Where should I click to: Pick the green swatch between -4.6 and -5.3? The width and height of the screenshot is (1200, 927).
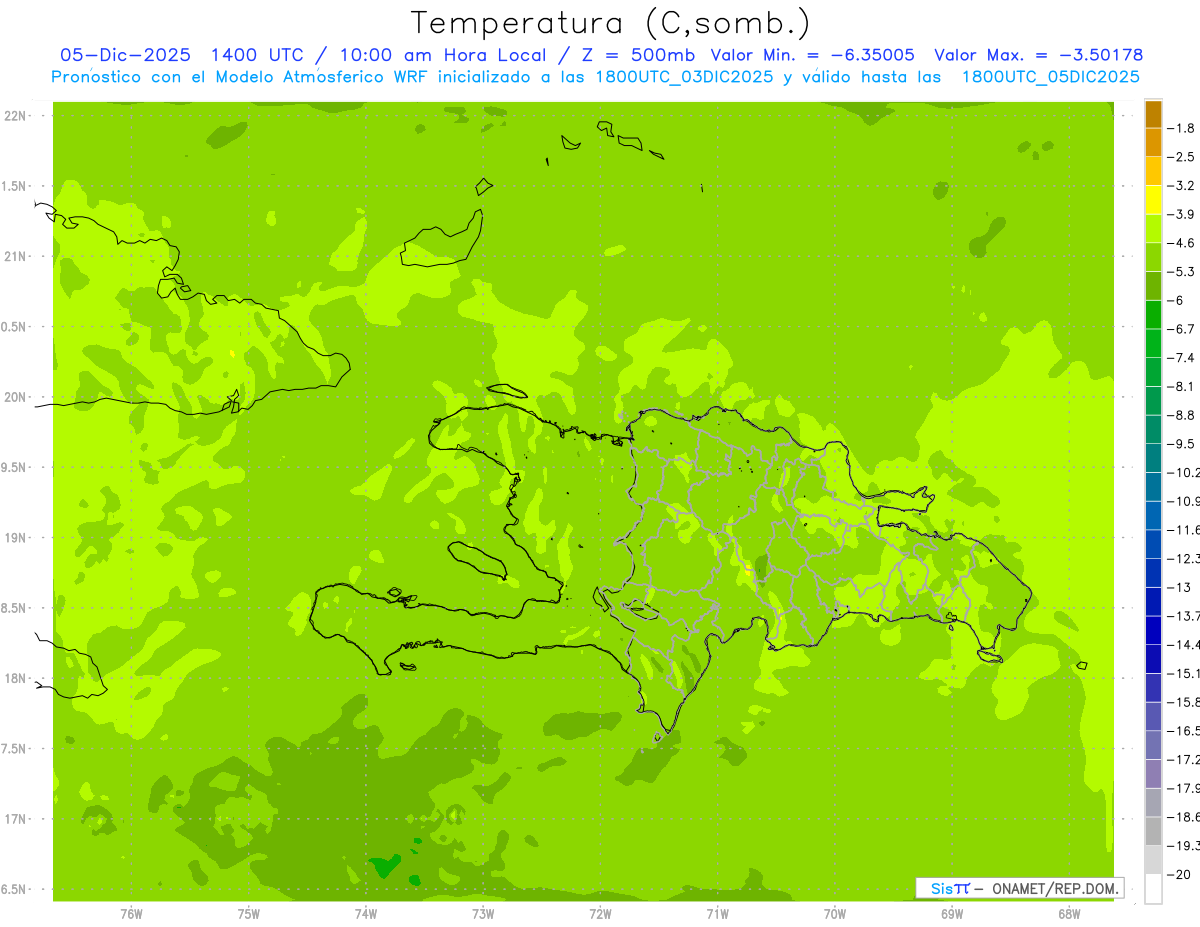1153,257
